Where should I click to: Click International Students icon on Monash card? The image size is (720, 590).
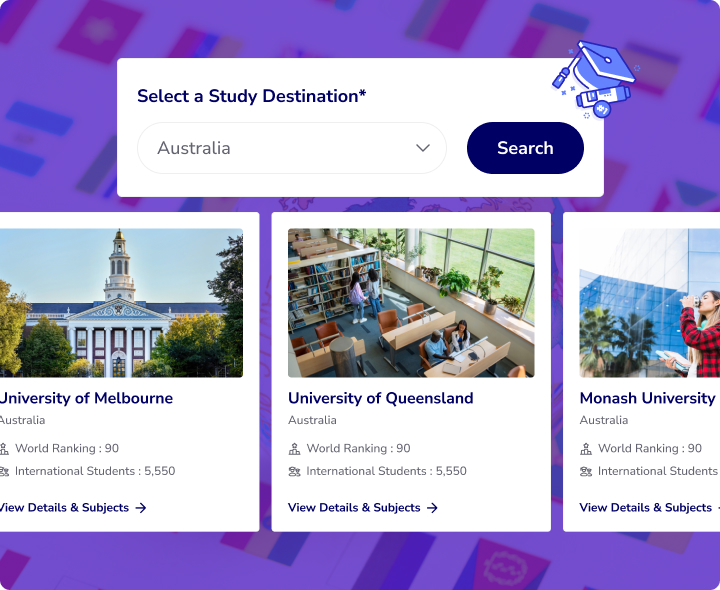[586, 471]
